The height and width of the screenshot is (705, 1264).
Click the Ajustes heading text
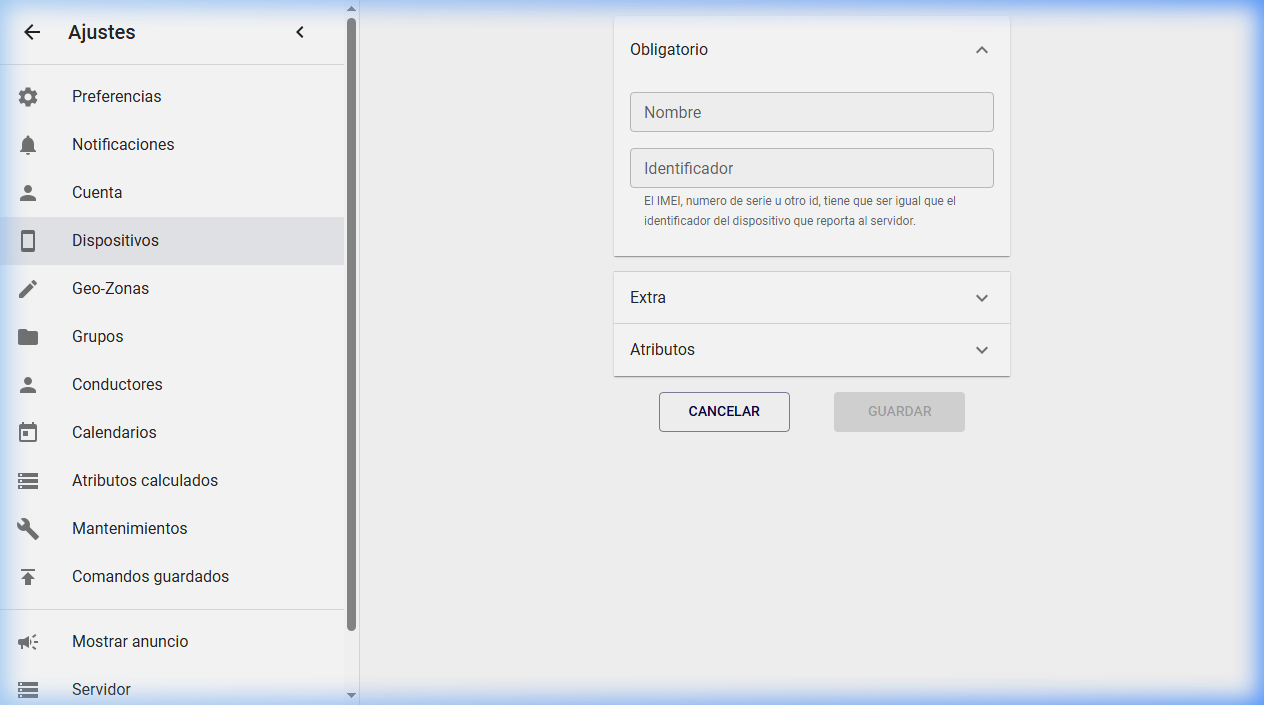102,32
